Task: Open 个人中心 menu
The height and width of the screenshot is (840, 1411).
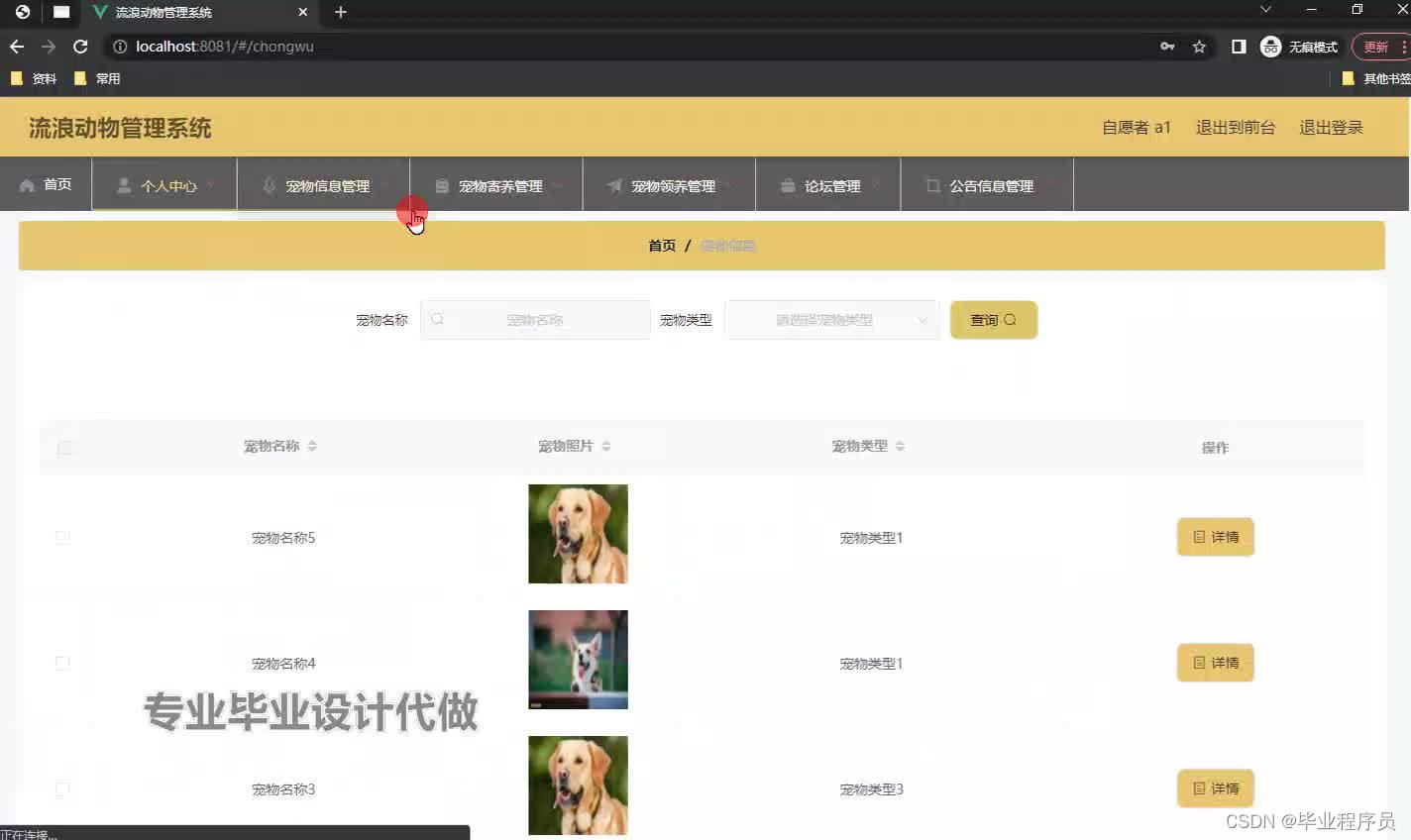Action: pyautogui.click(x=164, y=185)
